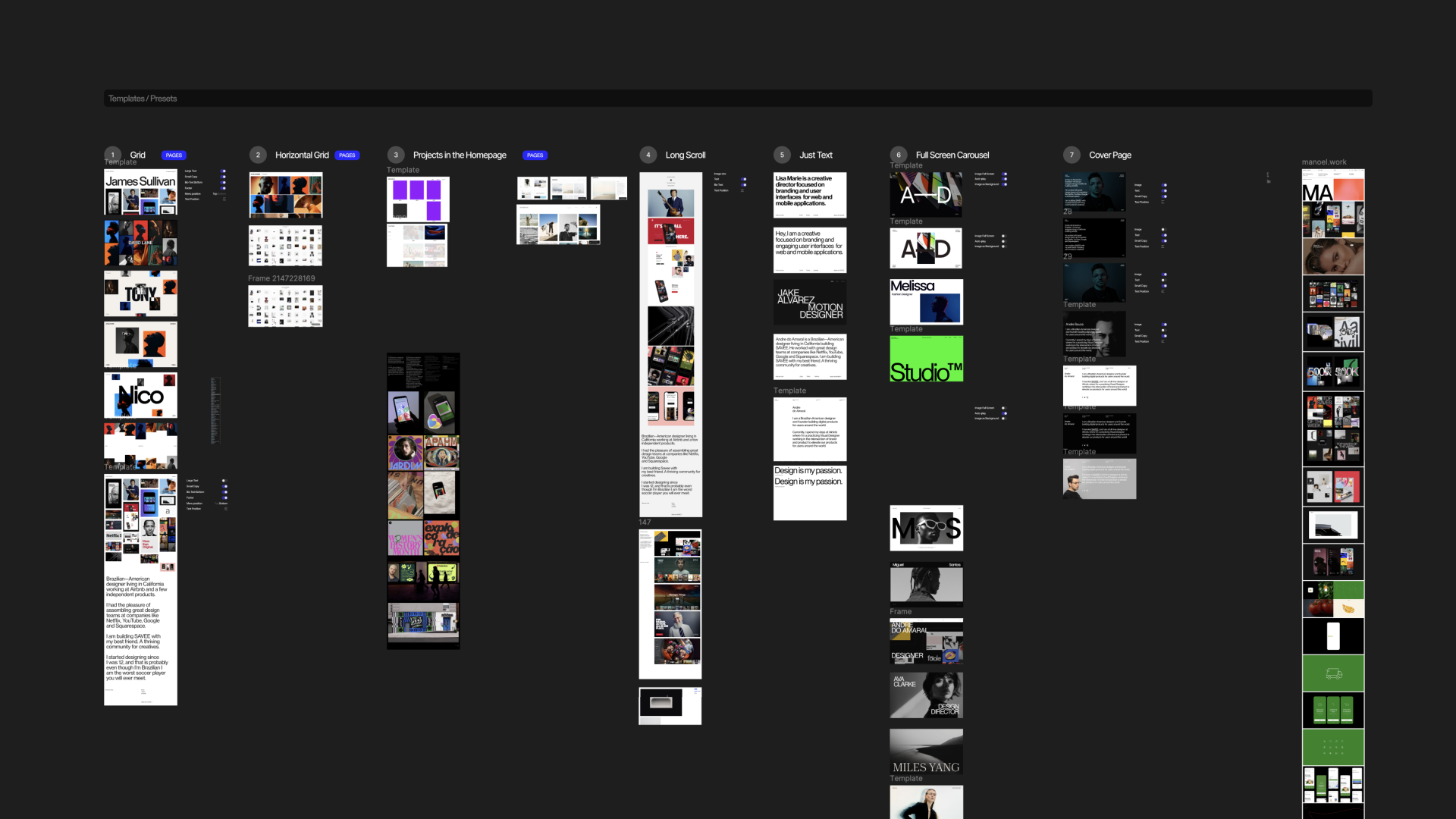Click the number 3 circle badge
This screenshot has height=819, width=1456.
[x=396, y=155]
